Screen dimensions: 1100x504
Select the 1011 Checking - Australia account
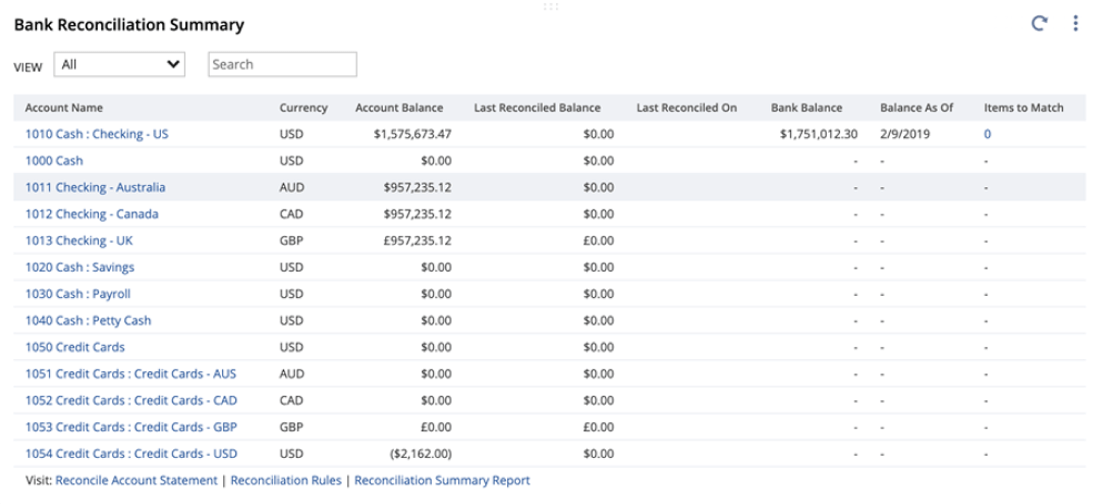[95, 187]
